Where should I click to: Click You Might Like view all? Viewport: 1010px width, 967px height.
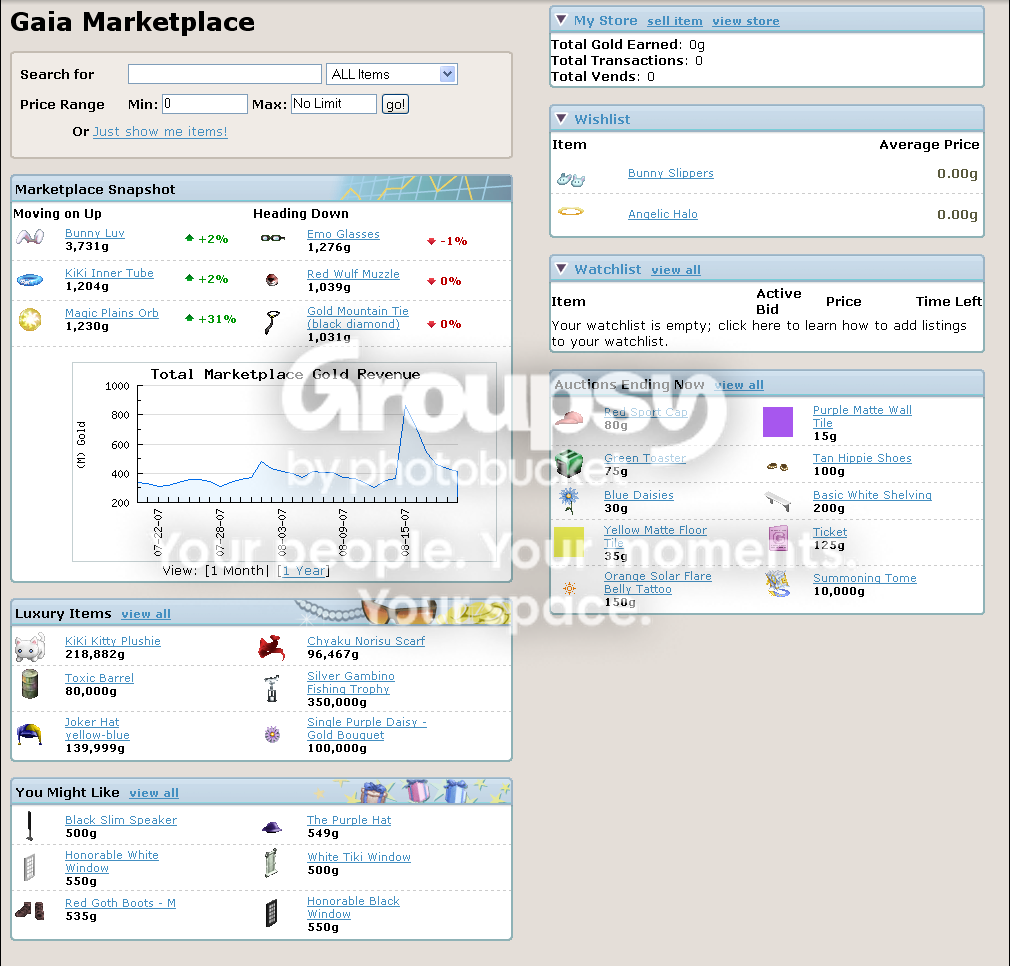[x=154, y=793]
